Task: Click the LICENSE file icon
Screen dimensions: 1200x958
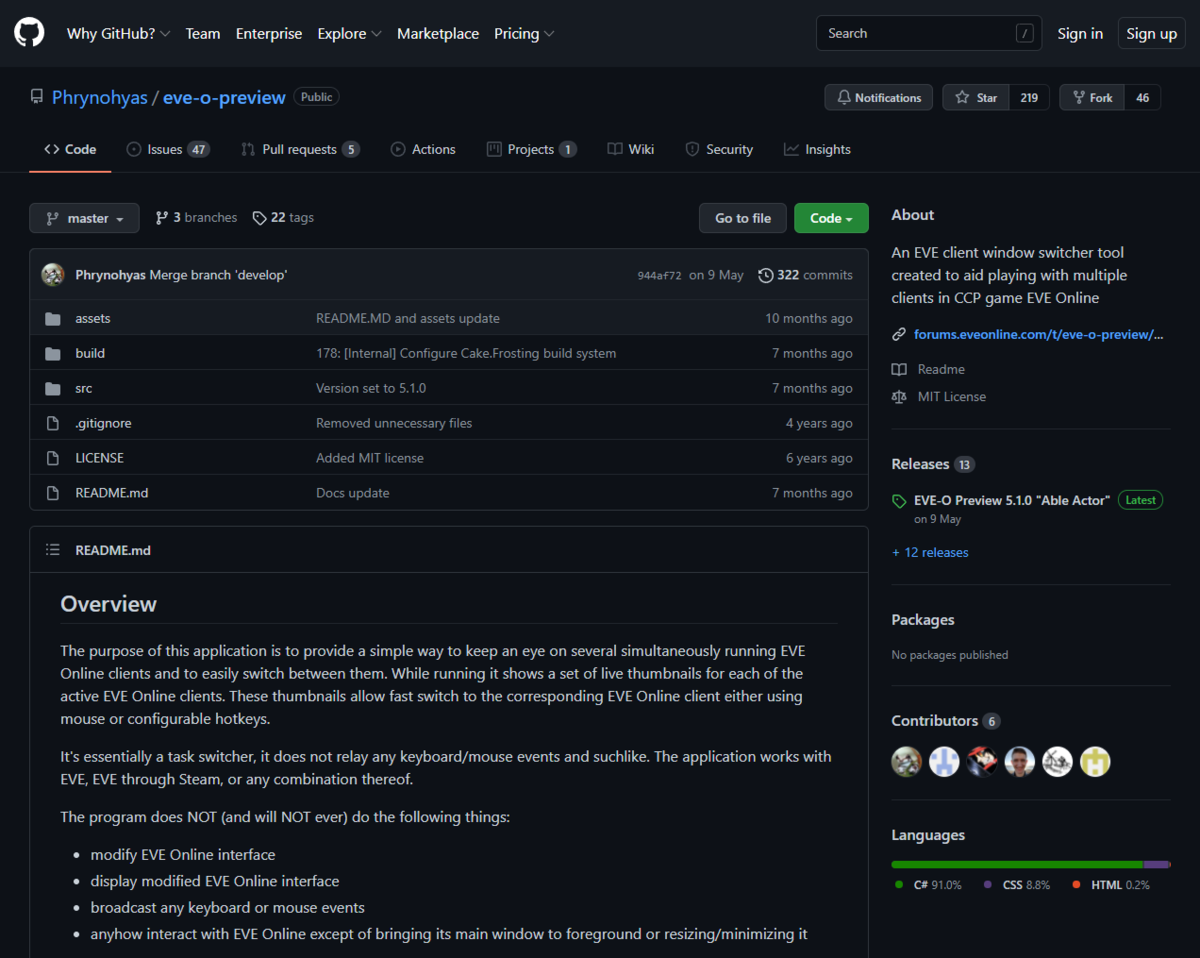Action: [53, 458]
